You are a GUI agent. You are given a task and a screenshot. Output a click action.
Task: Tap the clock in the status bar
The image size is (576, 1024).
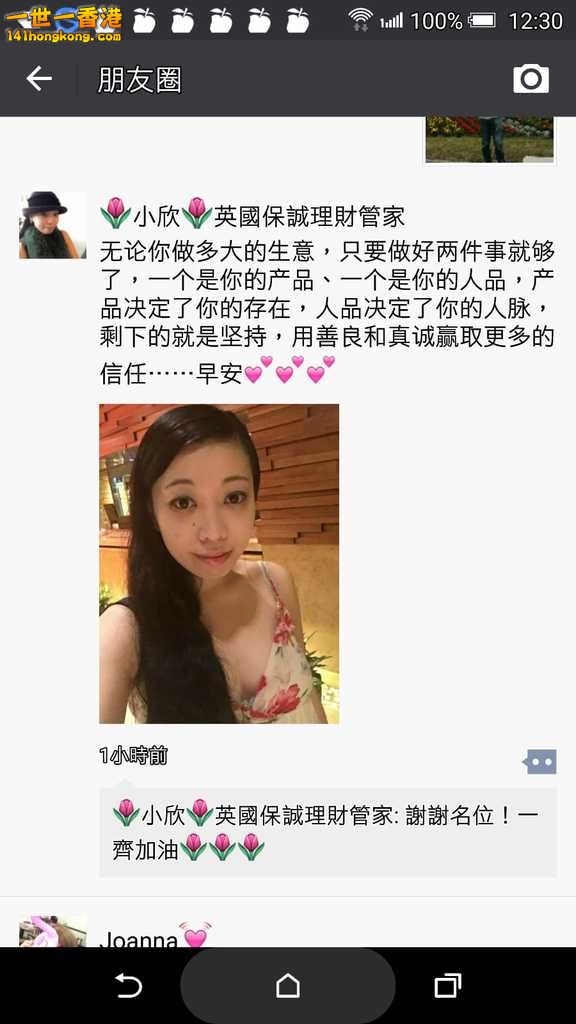tap(535, 21)
